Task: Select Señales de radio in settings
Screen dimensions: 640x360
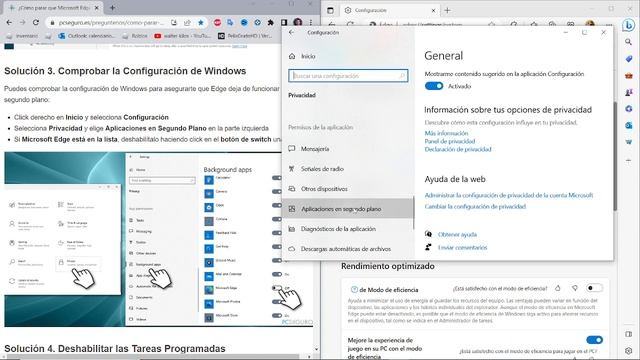Action: coord(348,169)
